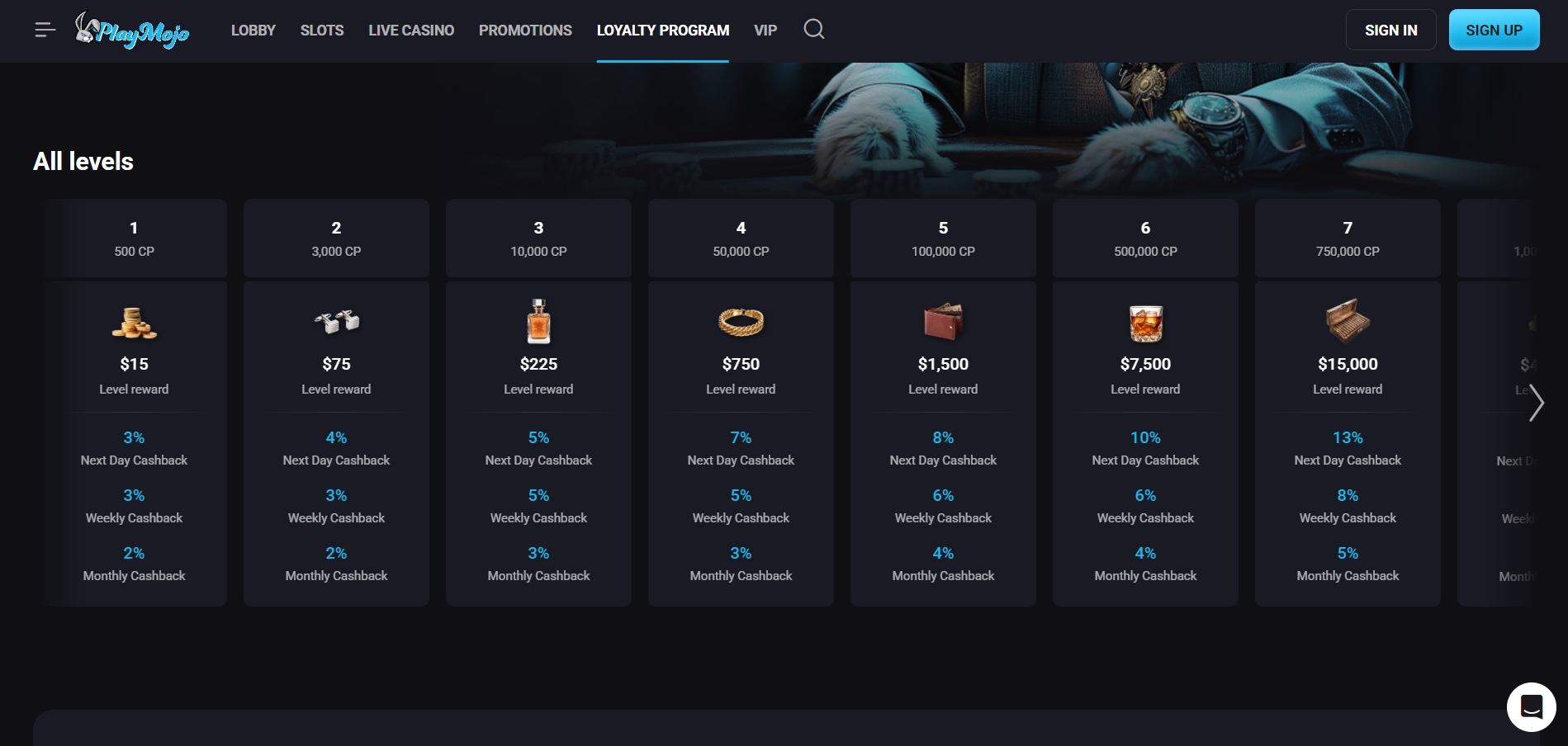Click the whiskey glass level 6 icon
Image resolution: width=1568 pixels, height=746 pixels.
click(1145, 323)
